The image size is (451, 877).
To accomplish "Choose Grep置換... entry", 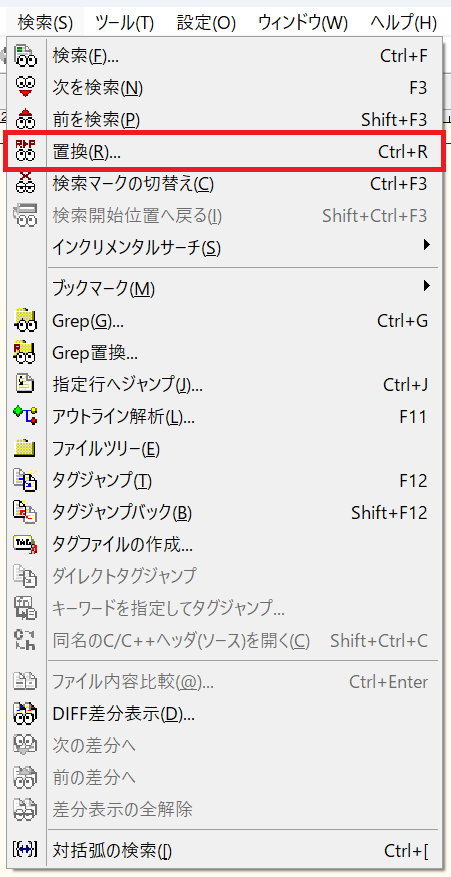I will [226, 352].
